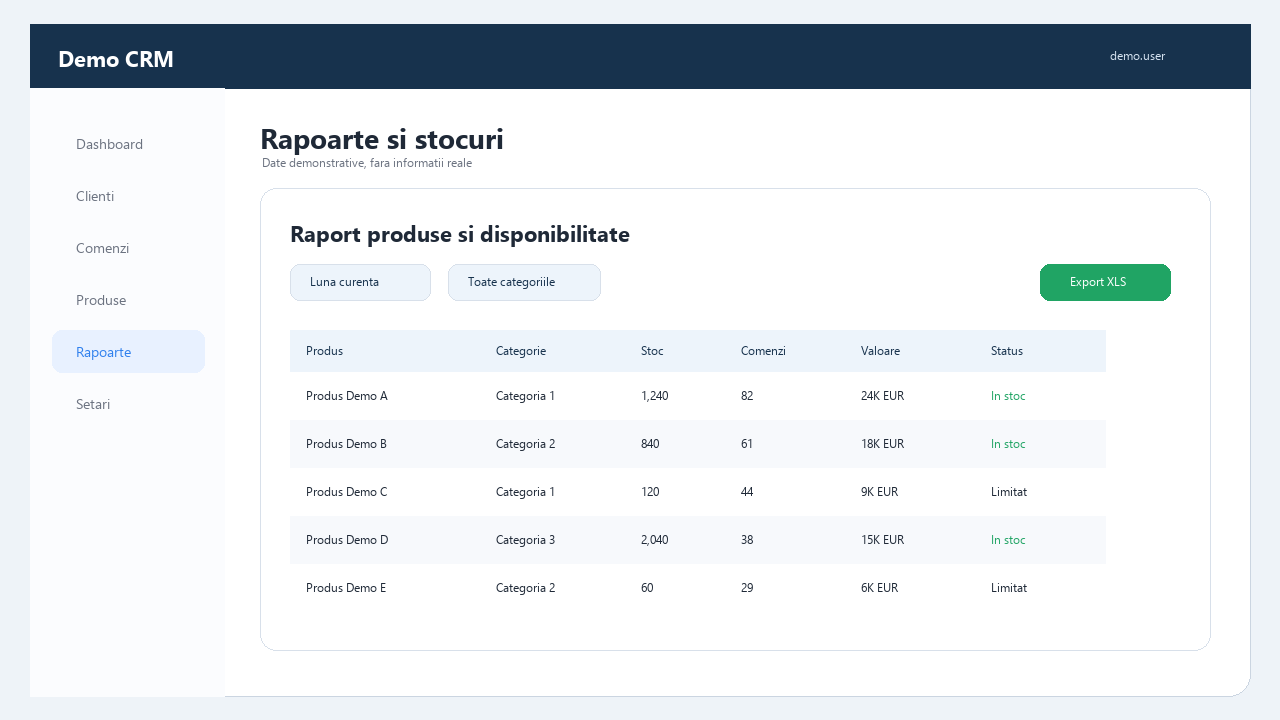The width and height of the screenshot is (1280, 720).
Task: Click Categoria 2 in Produs Demo E row
Action: [x=525, y=588]
